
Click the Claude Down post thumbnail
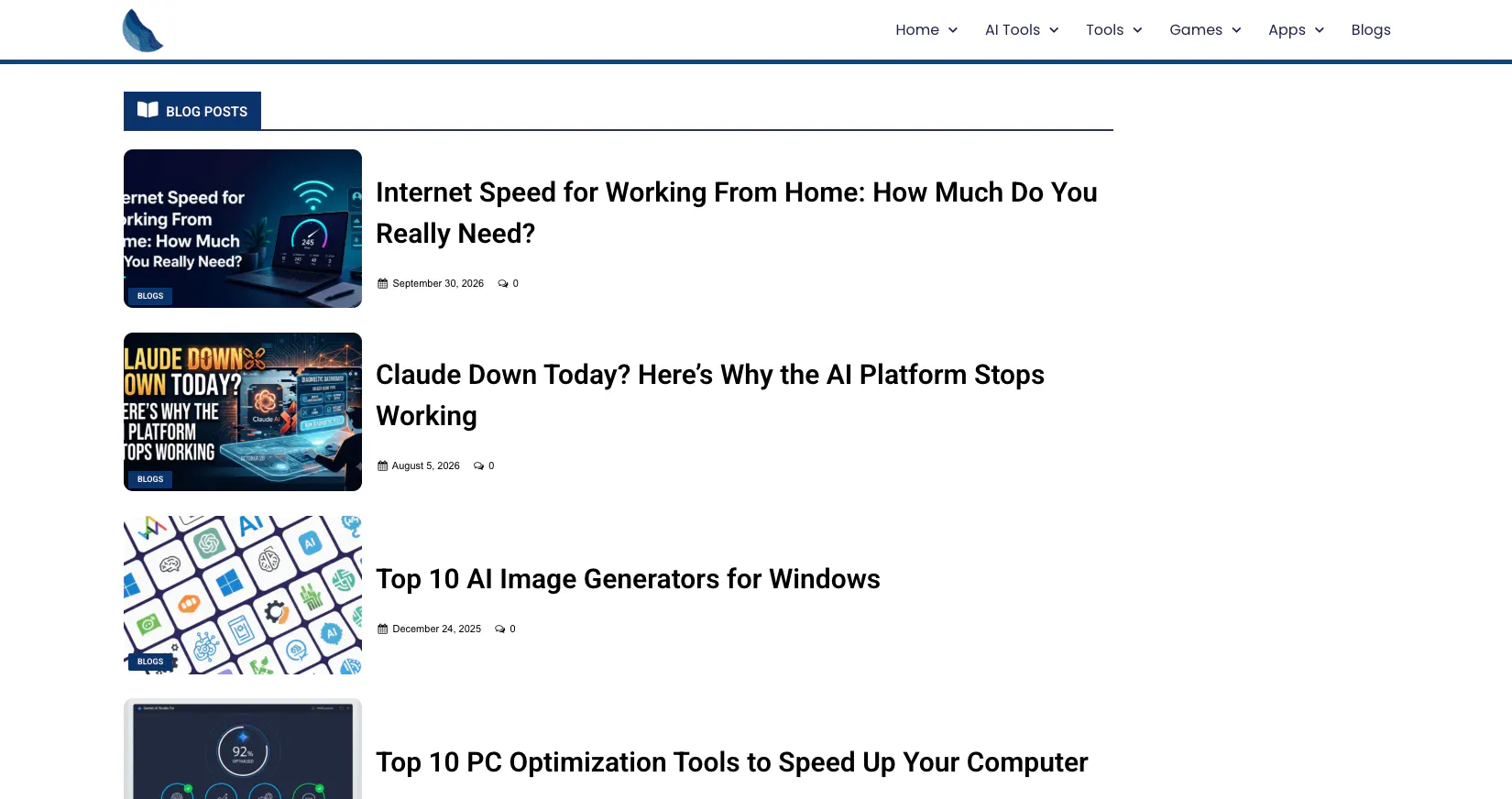coord(243,411)
